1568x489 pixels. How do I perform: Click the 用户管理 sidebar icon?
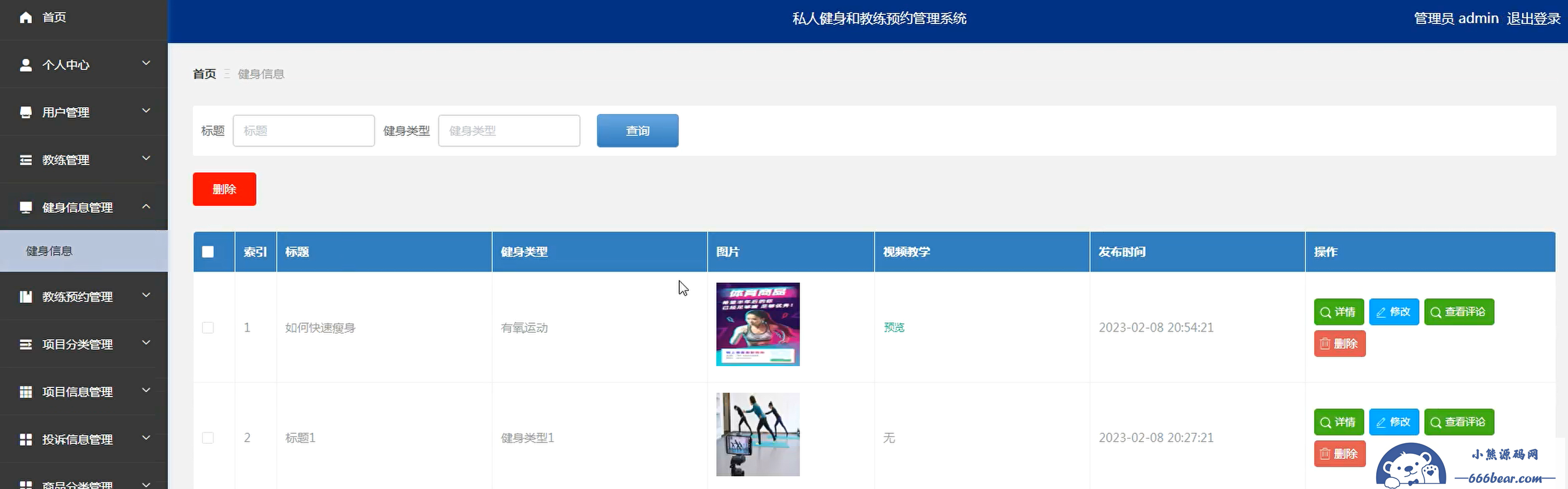click(x=26, y=113)
